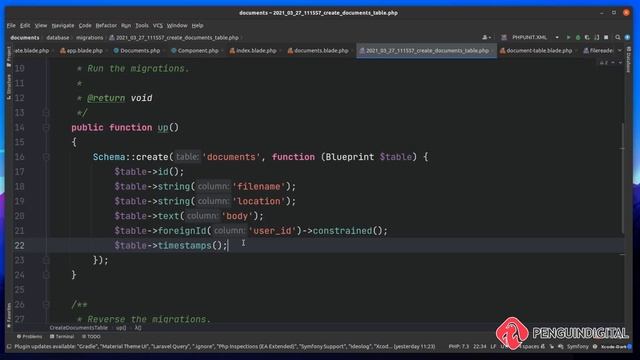Click the documents breadcrumb root
The image size is (640, 360).
pos(25,38)
